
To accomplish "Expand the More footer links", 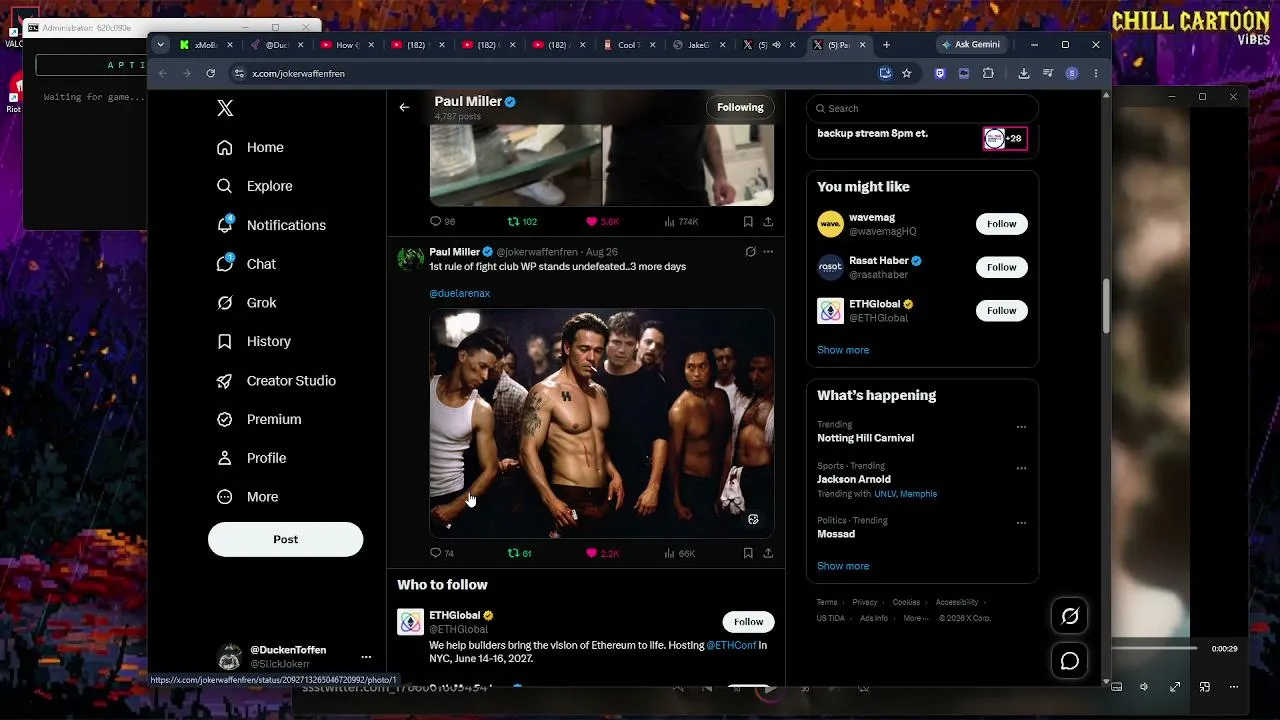I will click(915, 618).
